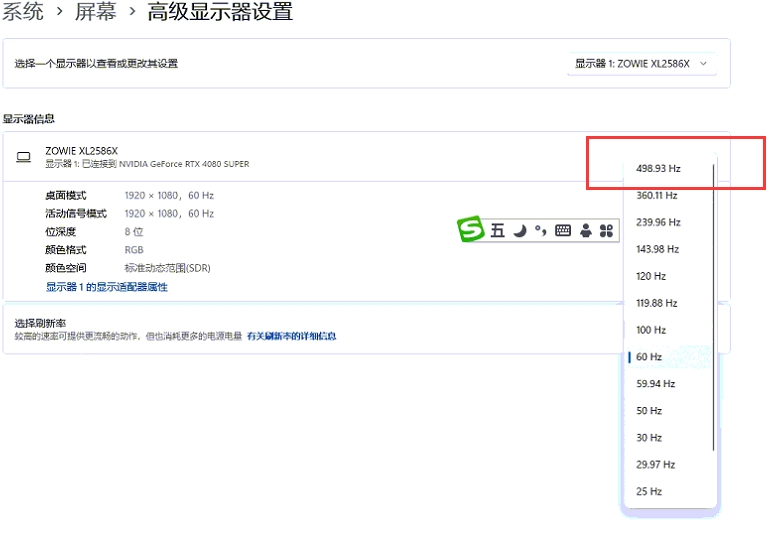Viewport: 777px width, 535px height.
Task: Click the person account icon in Sogou bar
Action: [x=586, y=230]
